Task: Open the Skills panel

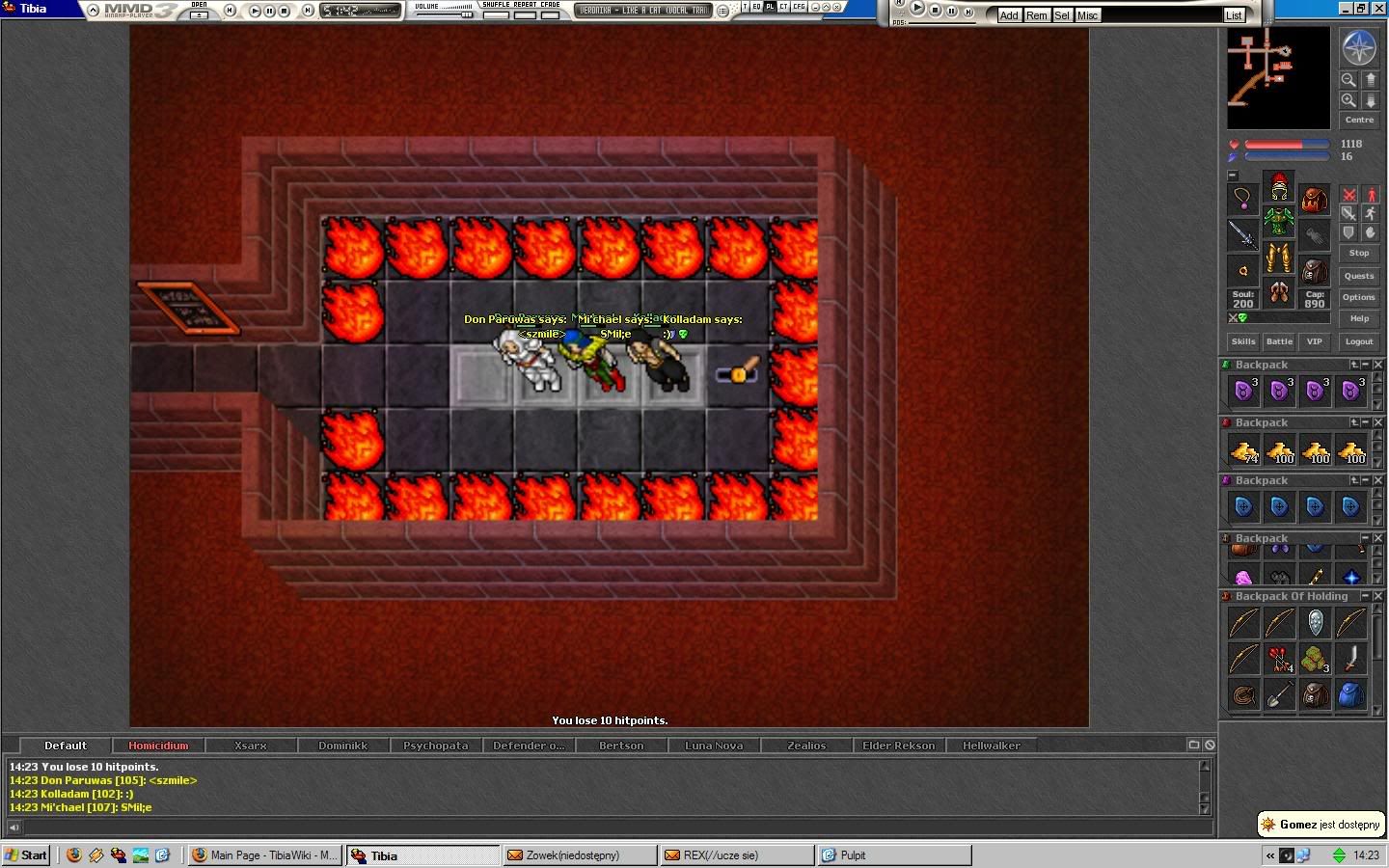Action: (x=1243, y=341)
